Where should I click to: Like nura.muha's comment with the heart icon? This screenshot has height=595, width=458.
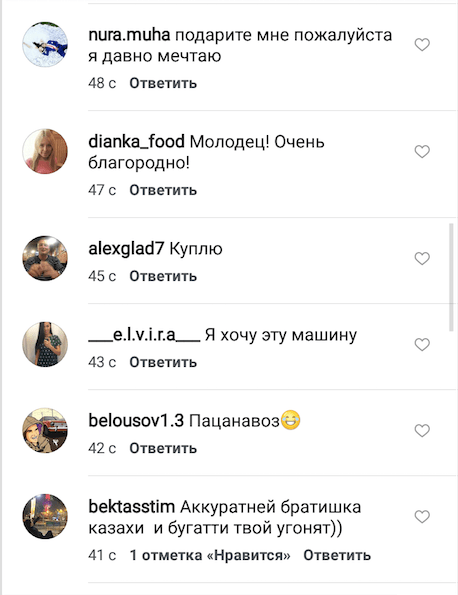point(422,45)
